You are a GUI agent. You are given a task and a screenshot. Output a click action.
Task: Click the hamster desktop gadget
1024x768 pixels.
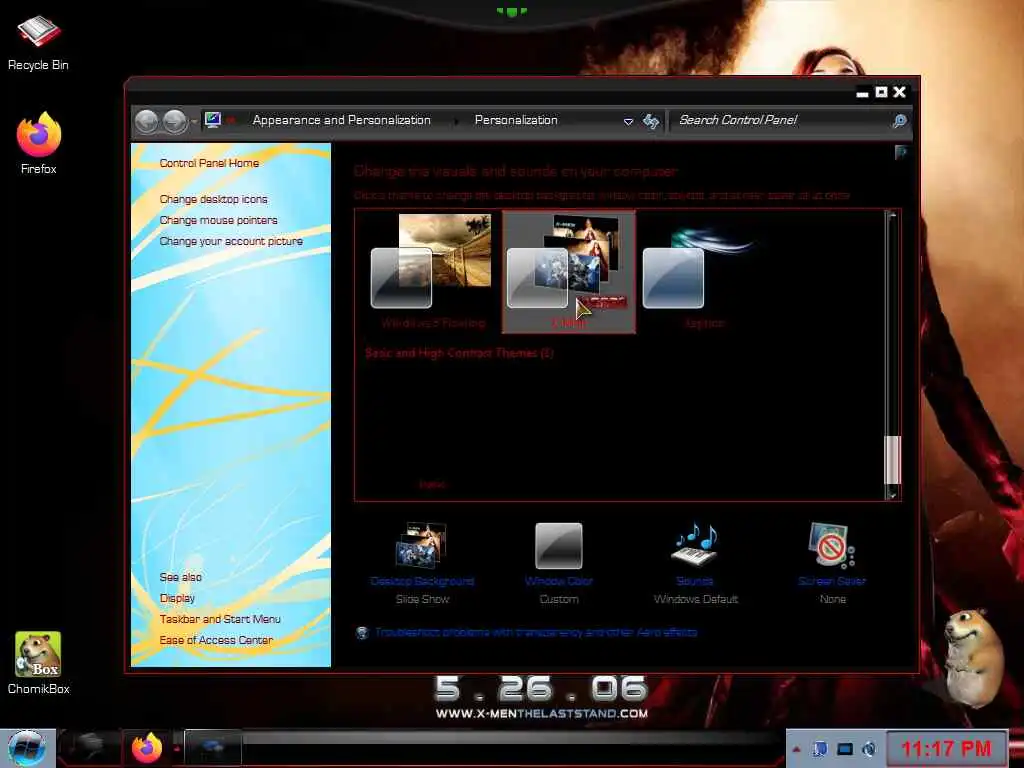[973, 658]
